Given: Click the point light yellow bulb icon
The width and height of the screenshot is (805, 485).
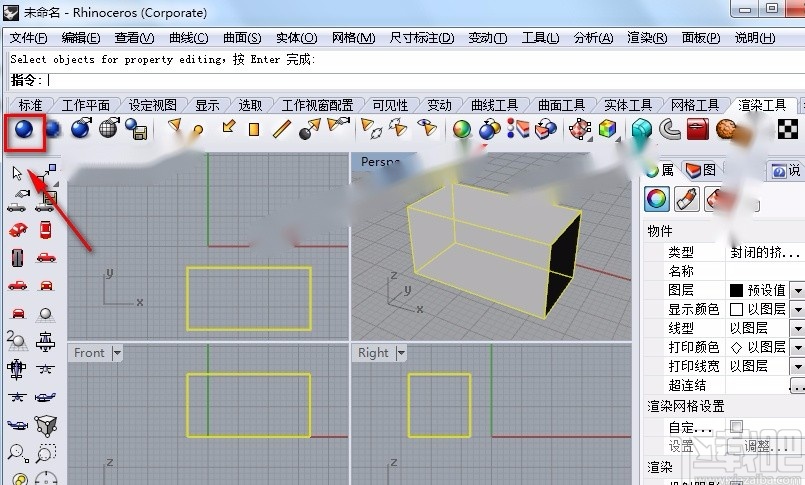Looking at the screenshot, I should 197,130.
